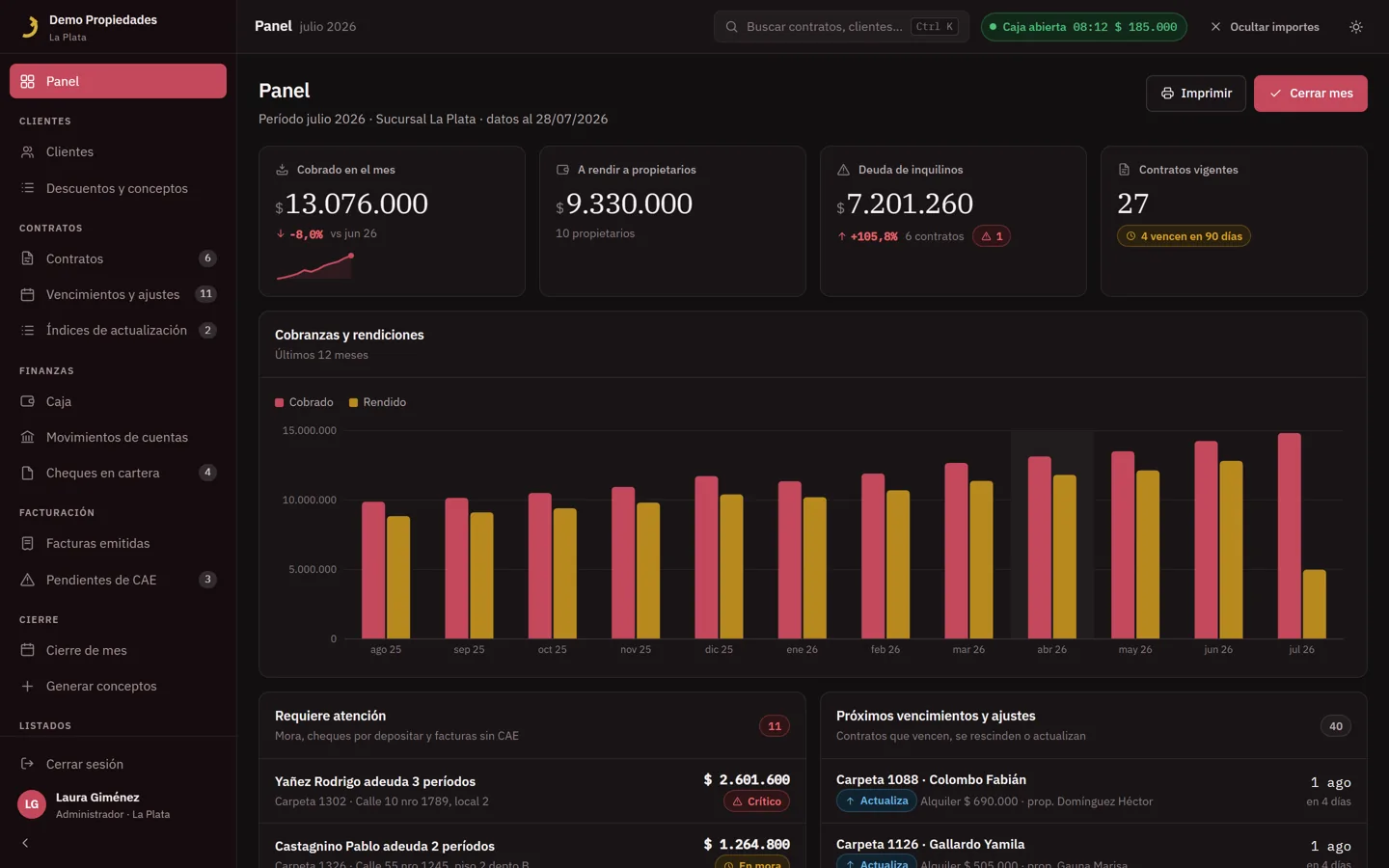Click the $ 2.601.600 amount on Yañez row
The height and width of the screenshot is (868, 1389).
747,779
